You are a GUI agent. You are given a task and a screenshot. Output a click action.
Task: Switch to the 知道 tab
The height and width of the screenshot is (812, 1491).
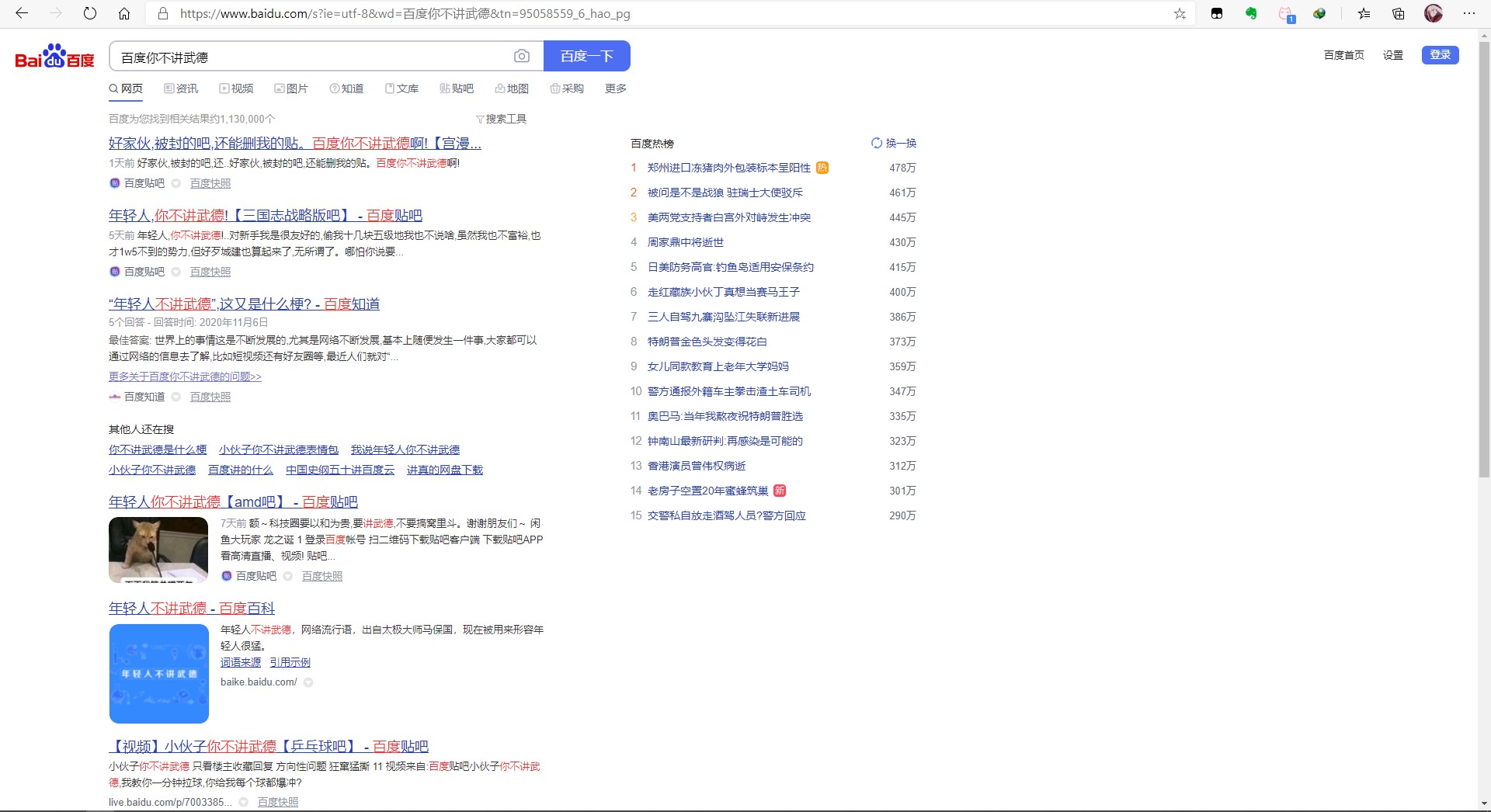[x=346, y=88]
